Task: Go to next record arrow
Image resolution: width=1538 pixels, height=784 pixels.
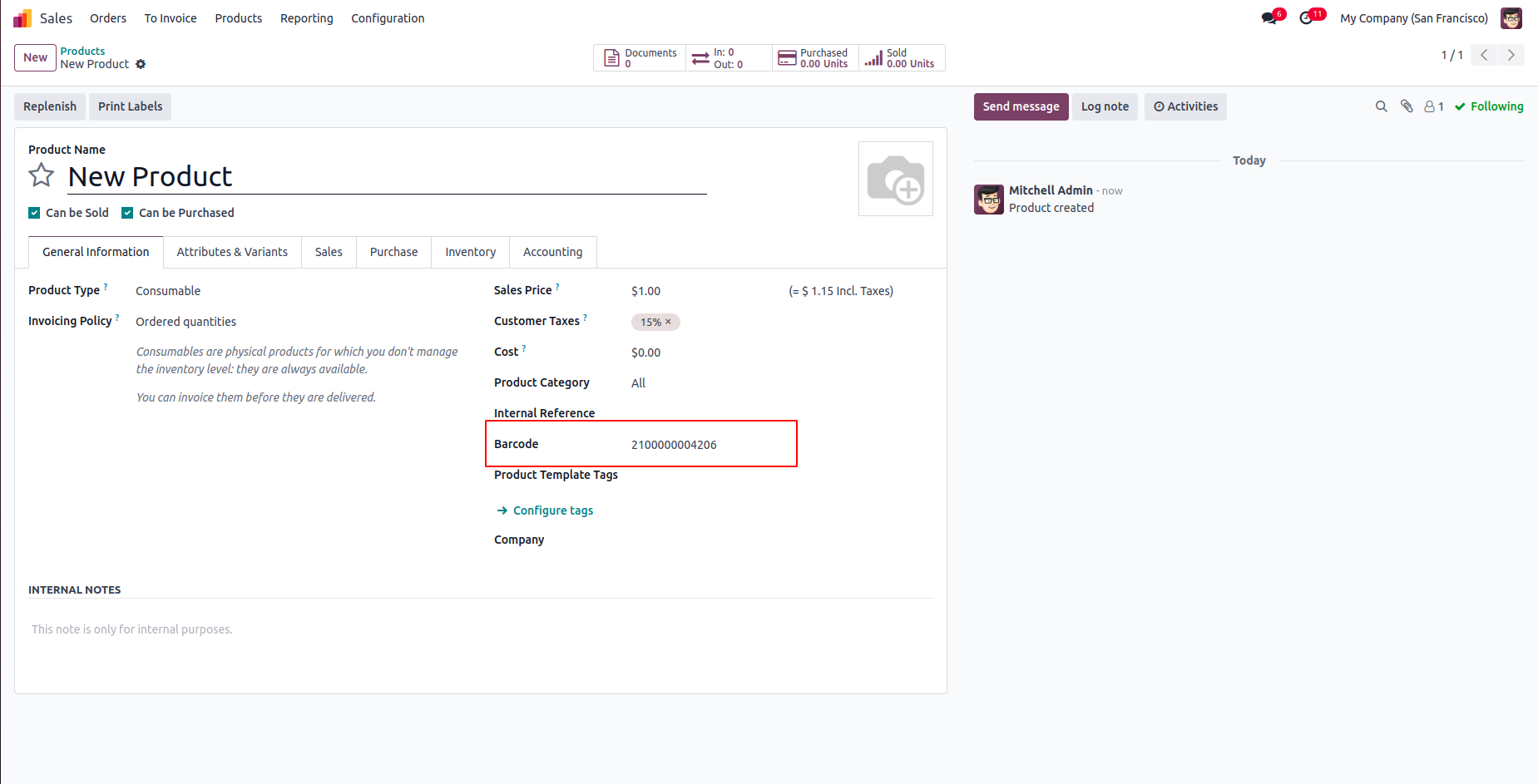Action: pyautogui.click(x=1511, y=55)
